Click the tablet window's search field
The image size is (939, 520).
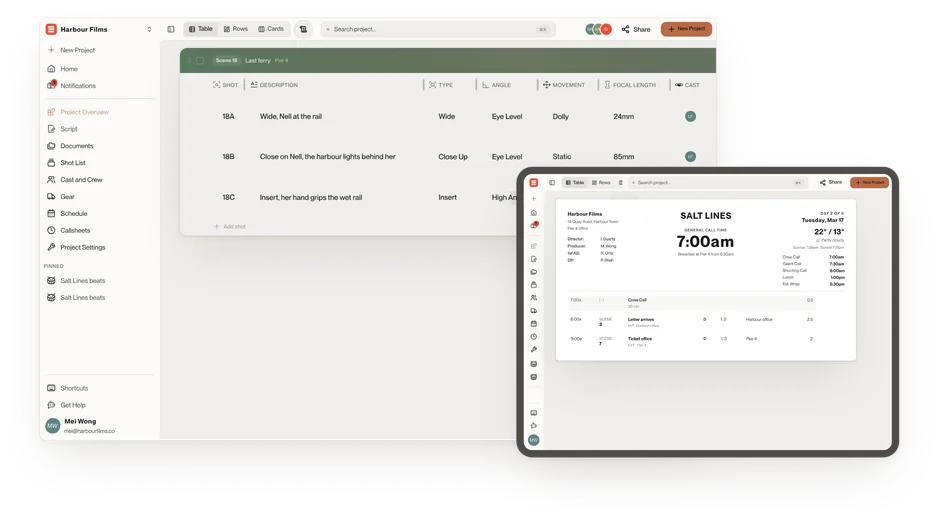coord(717,183)
